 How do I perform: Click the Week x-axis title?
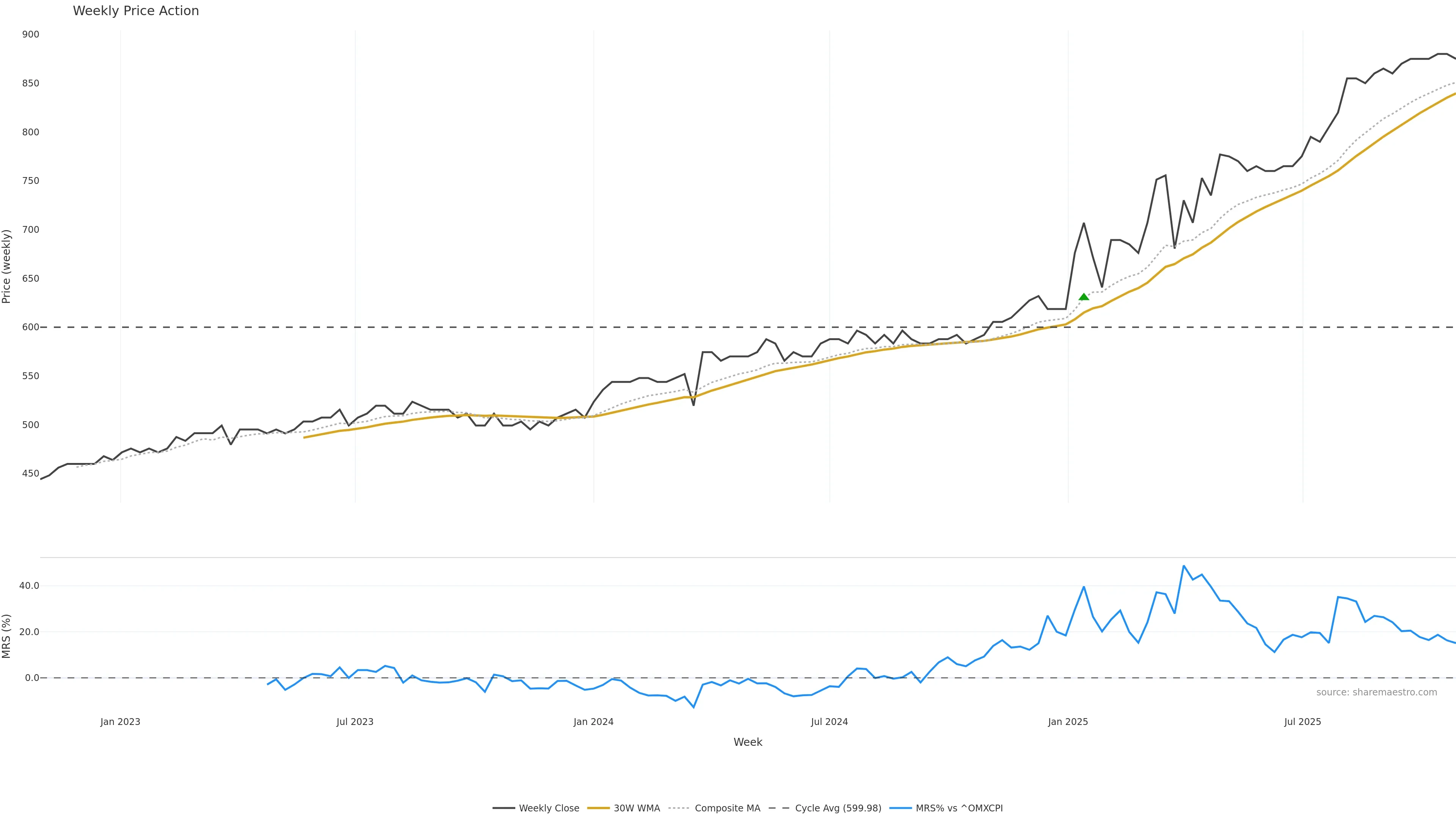click(748, 742)
